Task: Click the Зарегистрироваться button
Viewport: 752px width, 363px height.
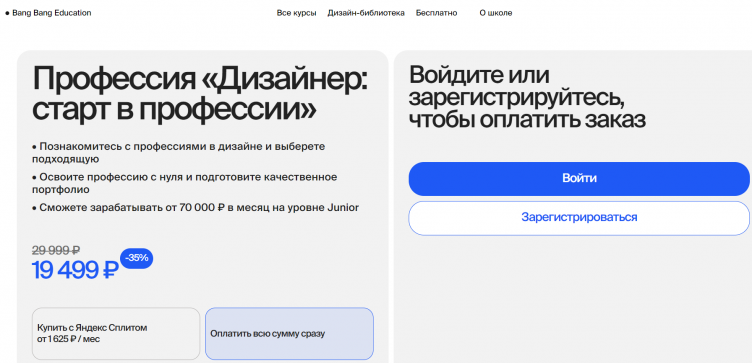Action: pos(579,218)
